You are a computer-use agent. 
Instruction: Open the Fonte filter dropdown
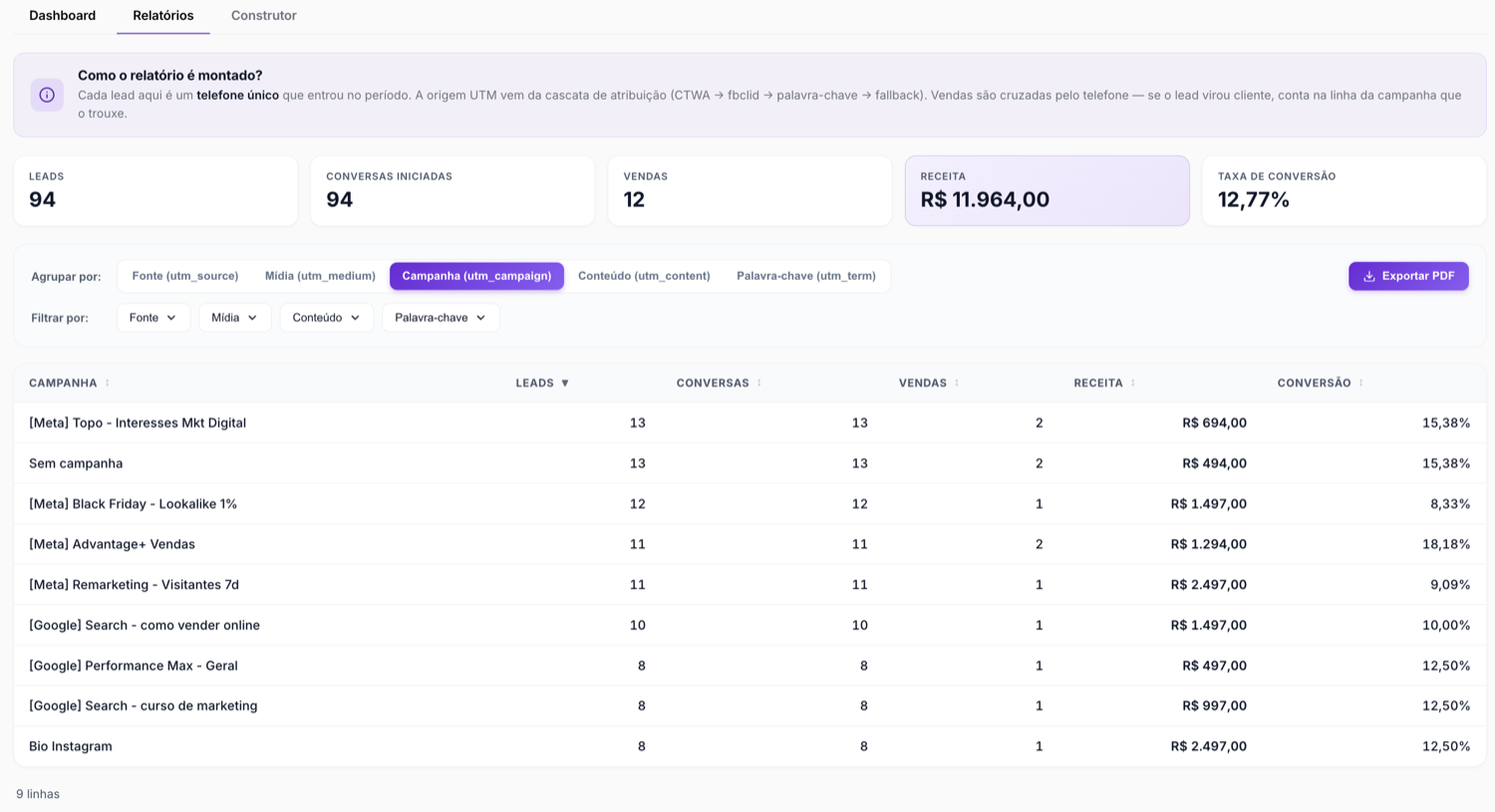[x=153, y=318]
